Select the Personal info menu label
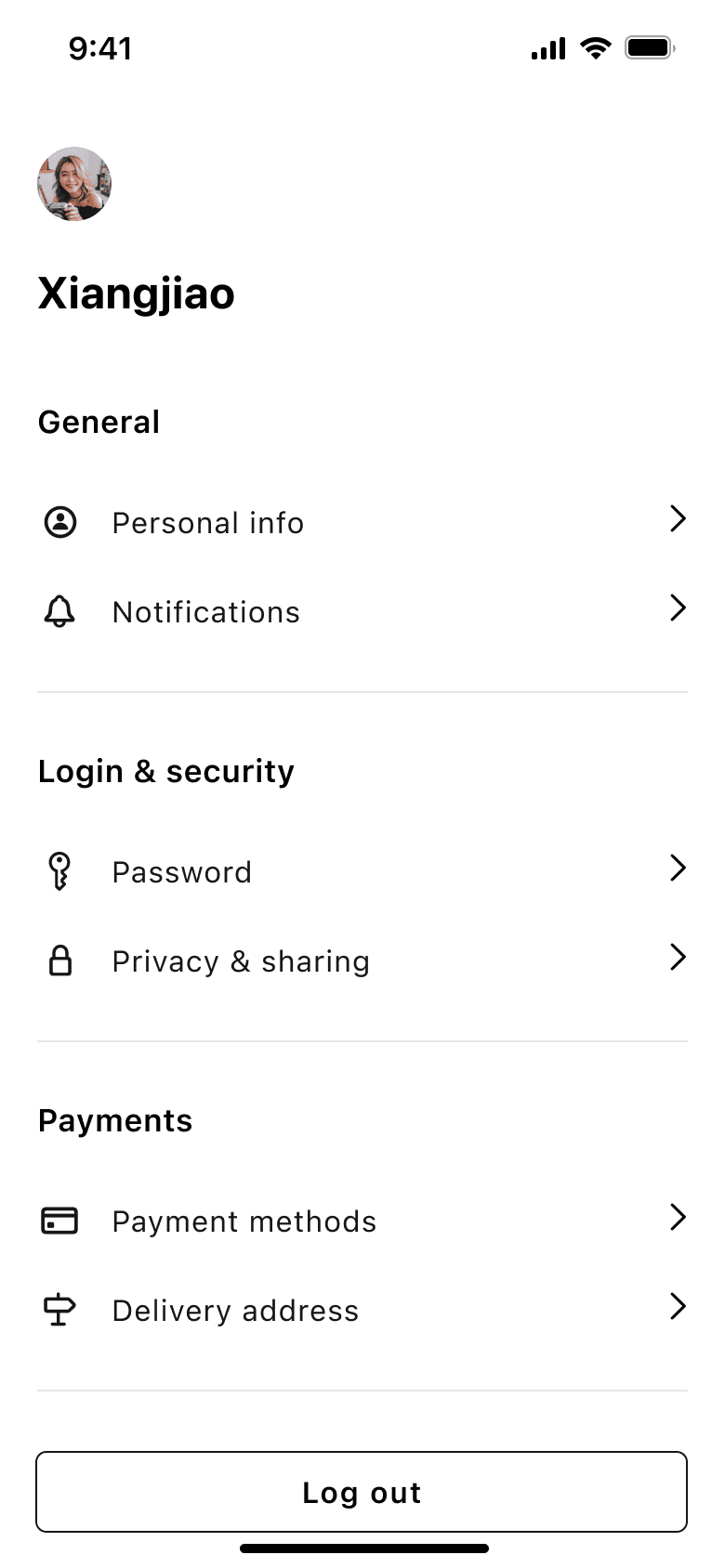This screenshot has height=1568, width=725. pyautogui.click(x=208, y=523)
